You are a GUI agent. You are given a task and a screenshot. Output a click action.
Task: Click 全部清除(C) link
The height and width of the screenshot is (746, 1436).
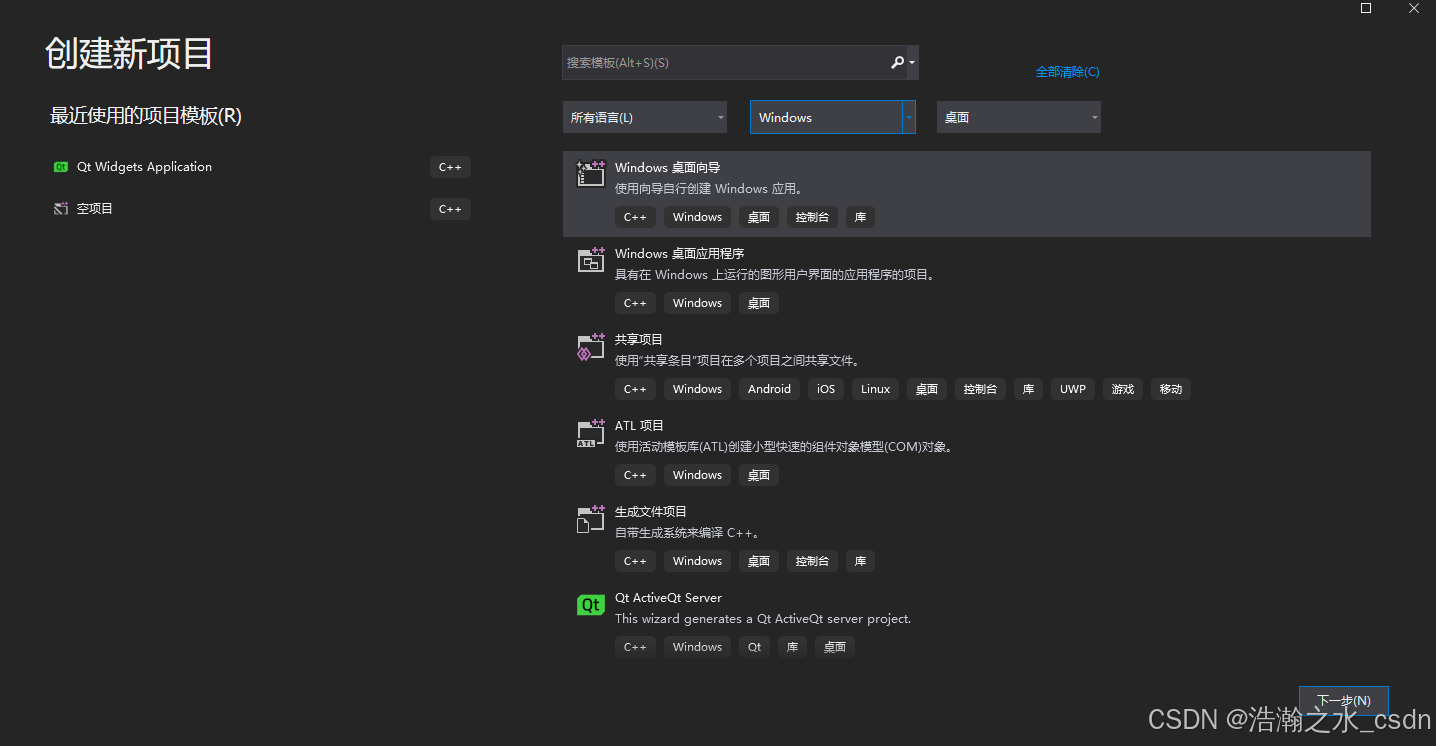click(1067, 72)
